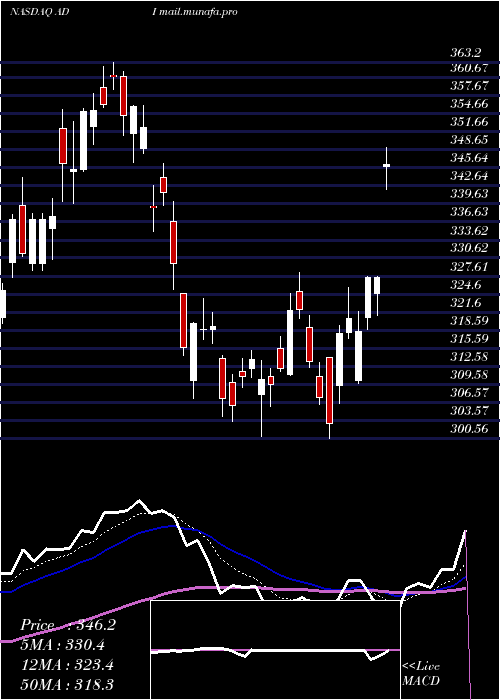Click the NASDAQ AD ticker title
The height and width of the screenshot is (700, 500).
(x=39, y=12)
